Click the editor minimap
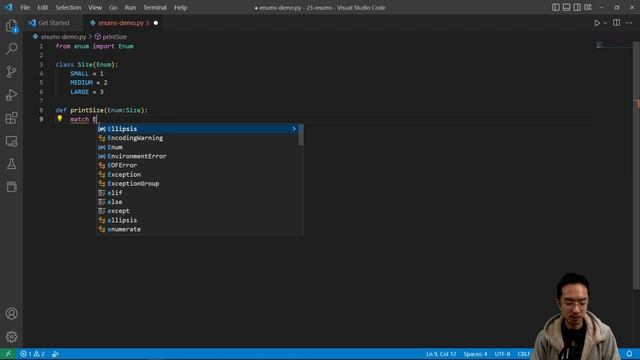Viewport: 640px width, 360px height. click(x=612, y=45)
